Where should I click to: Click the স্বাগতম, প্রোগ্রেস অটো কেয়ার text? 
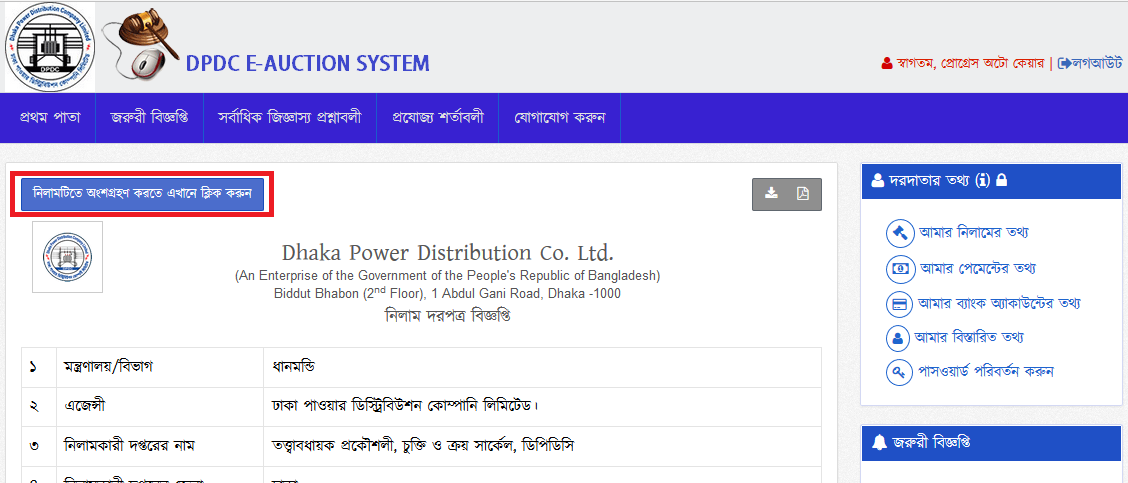[970, 64]
